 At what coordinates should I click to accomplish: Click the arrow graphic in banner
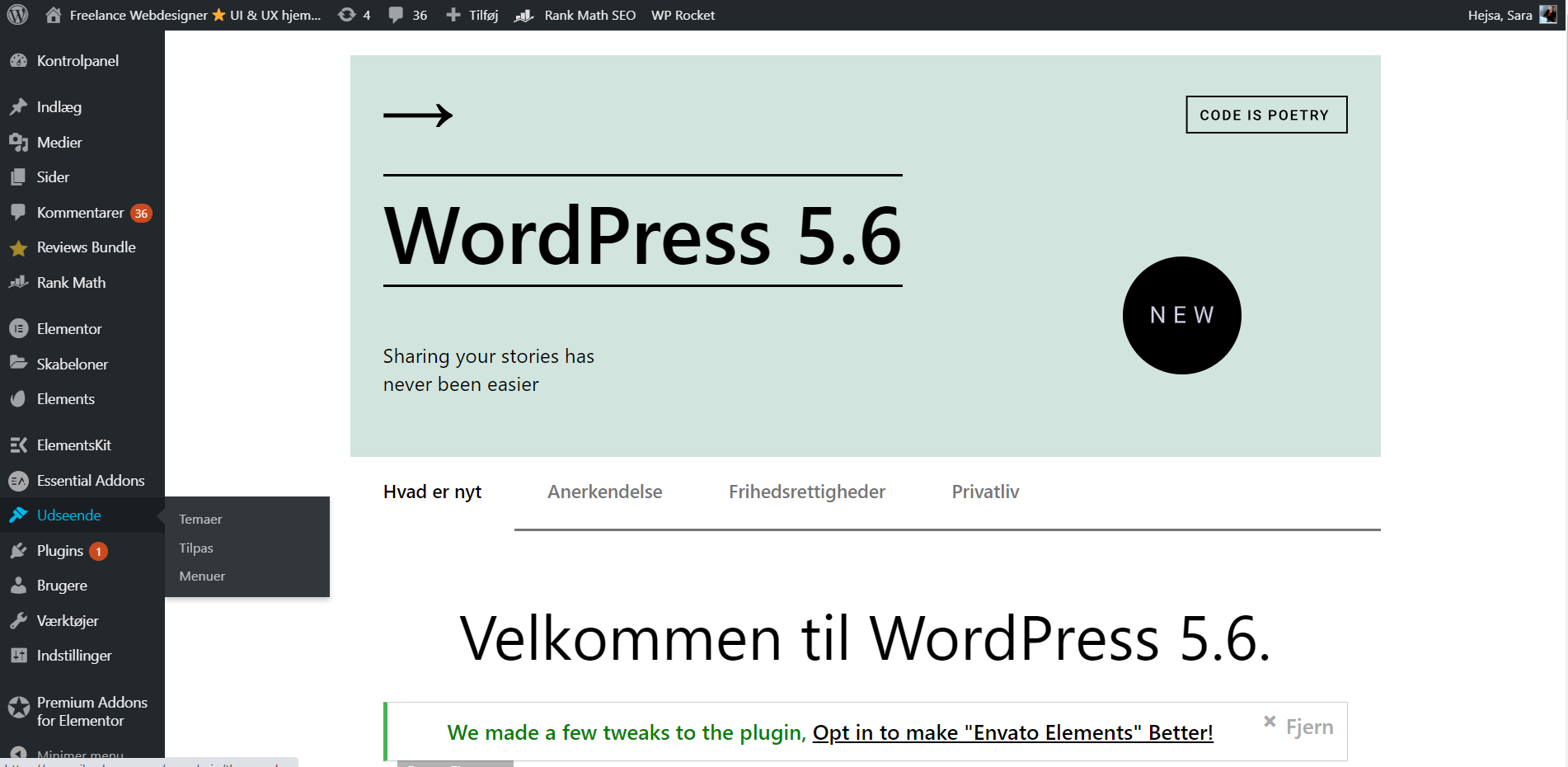pos(418,115)
